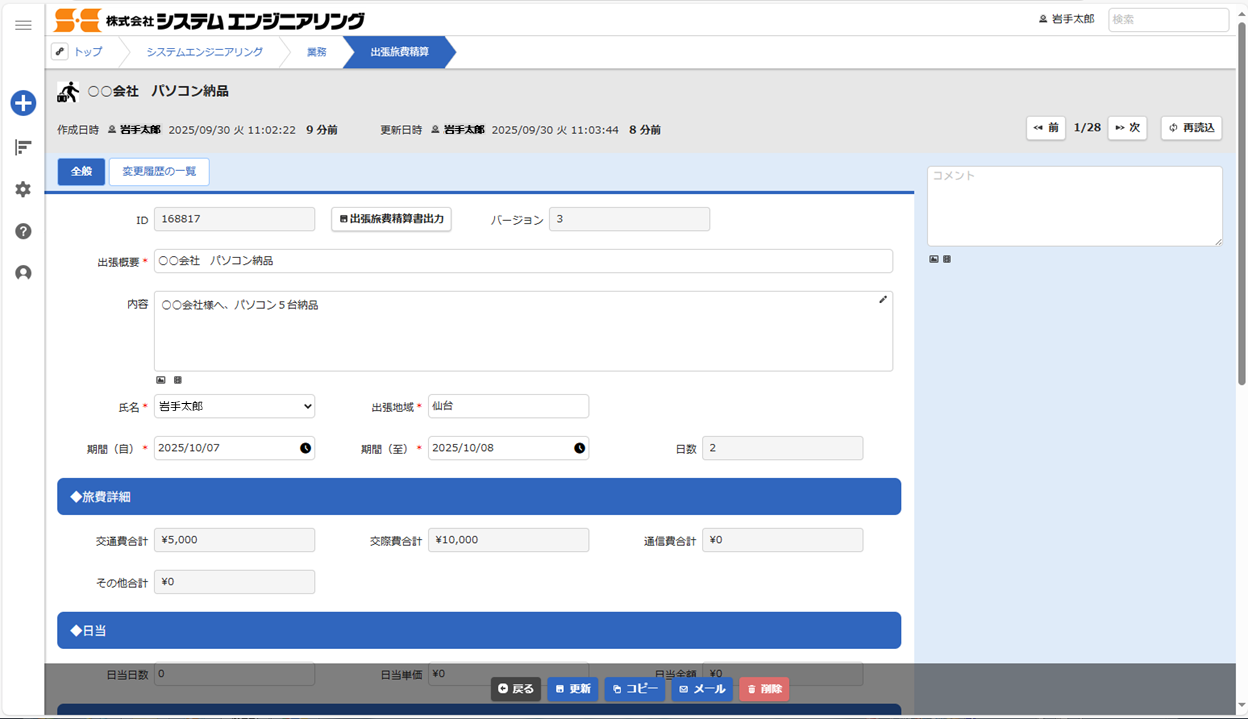Open the user account sidebar icon
The image size is (1254, 719).
tap(23, 273)
